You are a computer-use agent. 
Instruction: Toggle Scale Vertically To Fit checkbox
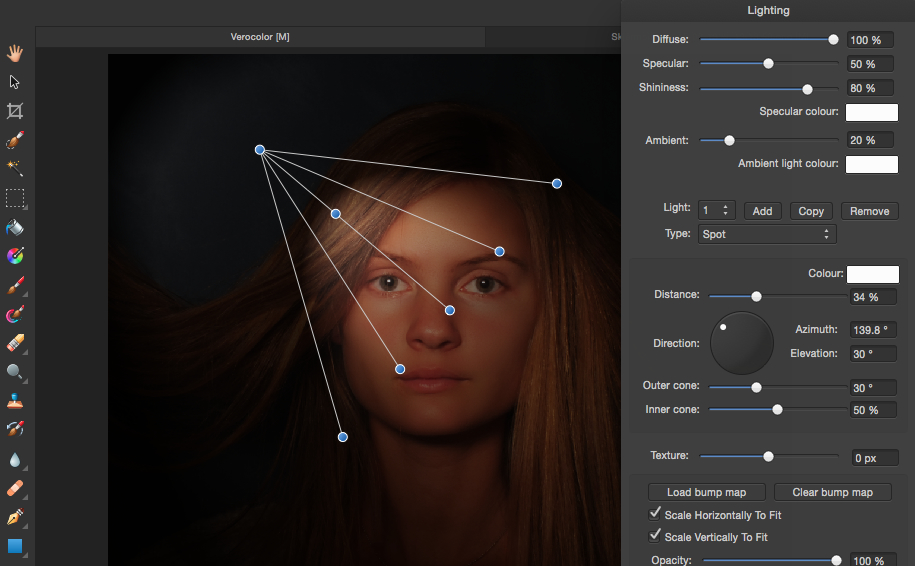coord(656,537)
